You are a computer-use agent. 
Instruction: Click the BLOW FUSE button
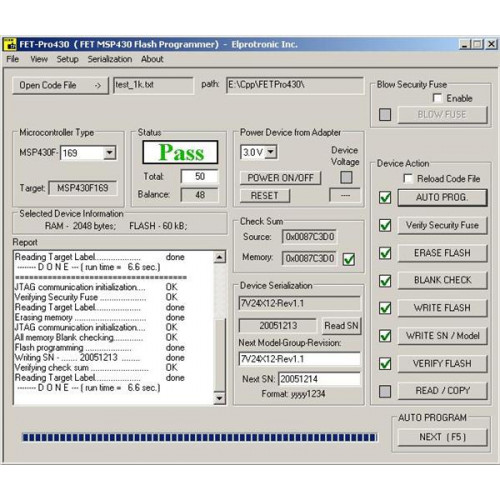click(442, 115)
